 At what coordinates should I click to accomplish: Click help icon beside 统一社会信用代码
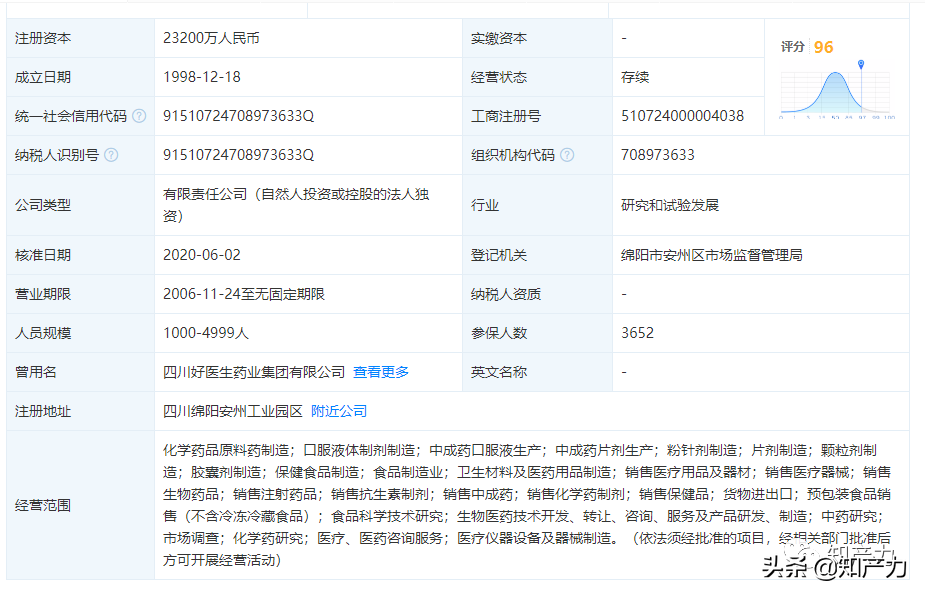(139, 116)
